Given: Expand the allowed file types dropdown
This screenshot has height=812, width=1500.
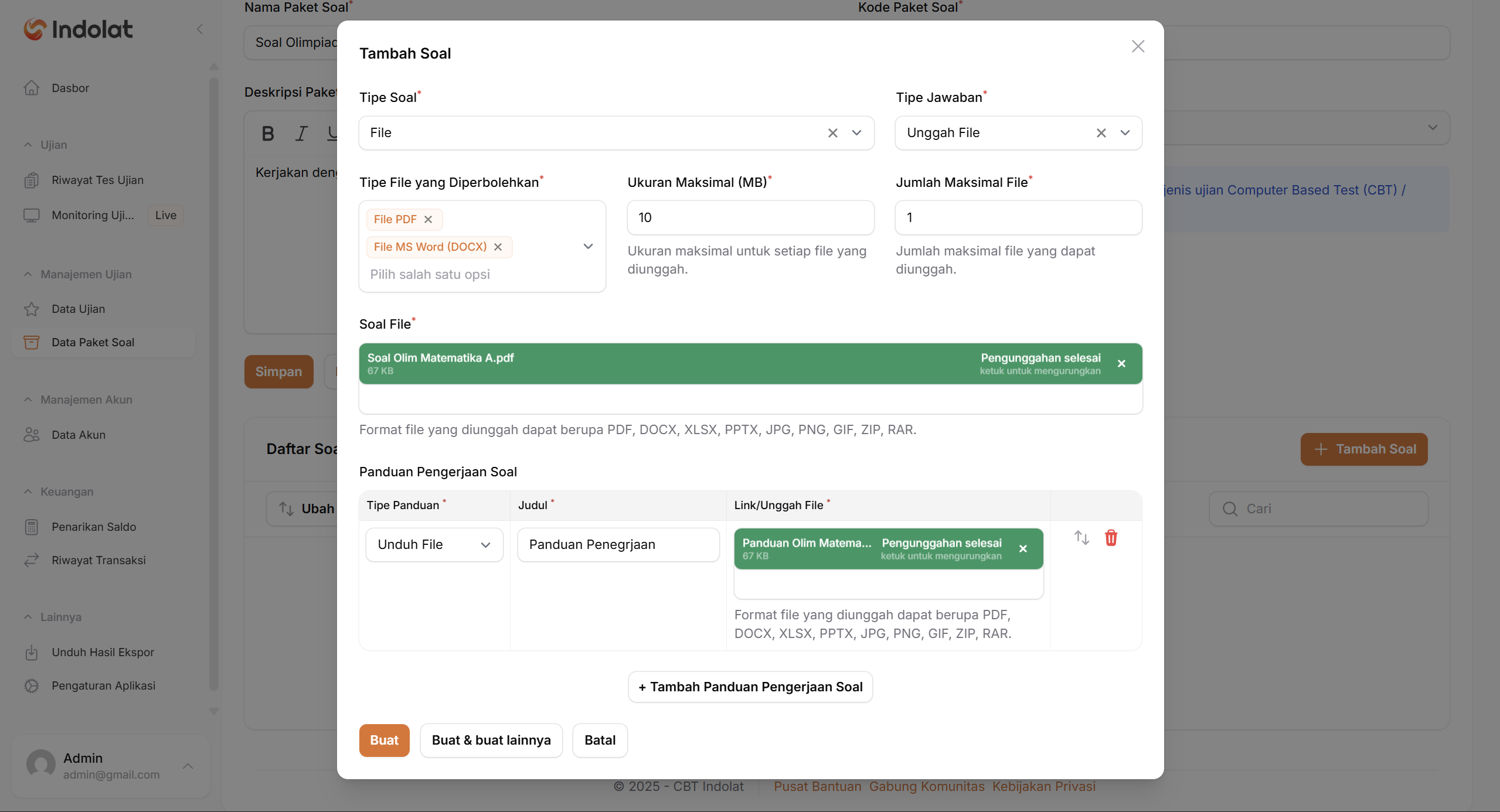Looking at the screenshot, I should tap(588, 247).
